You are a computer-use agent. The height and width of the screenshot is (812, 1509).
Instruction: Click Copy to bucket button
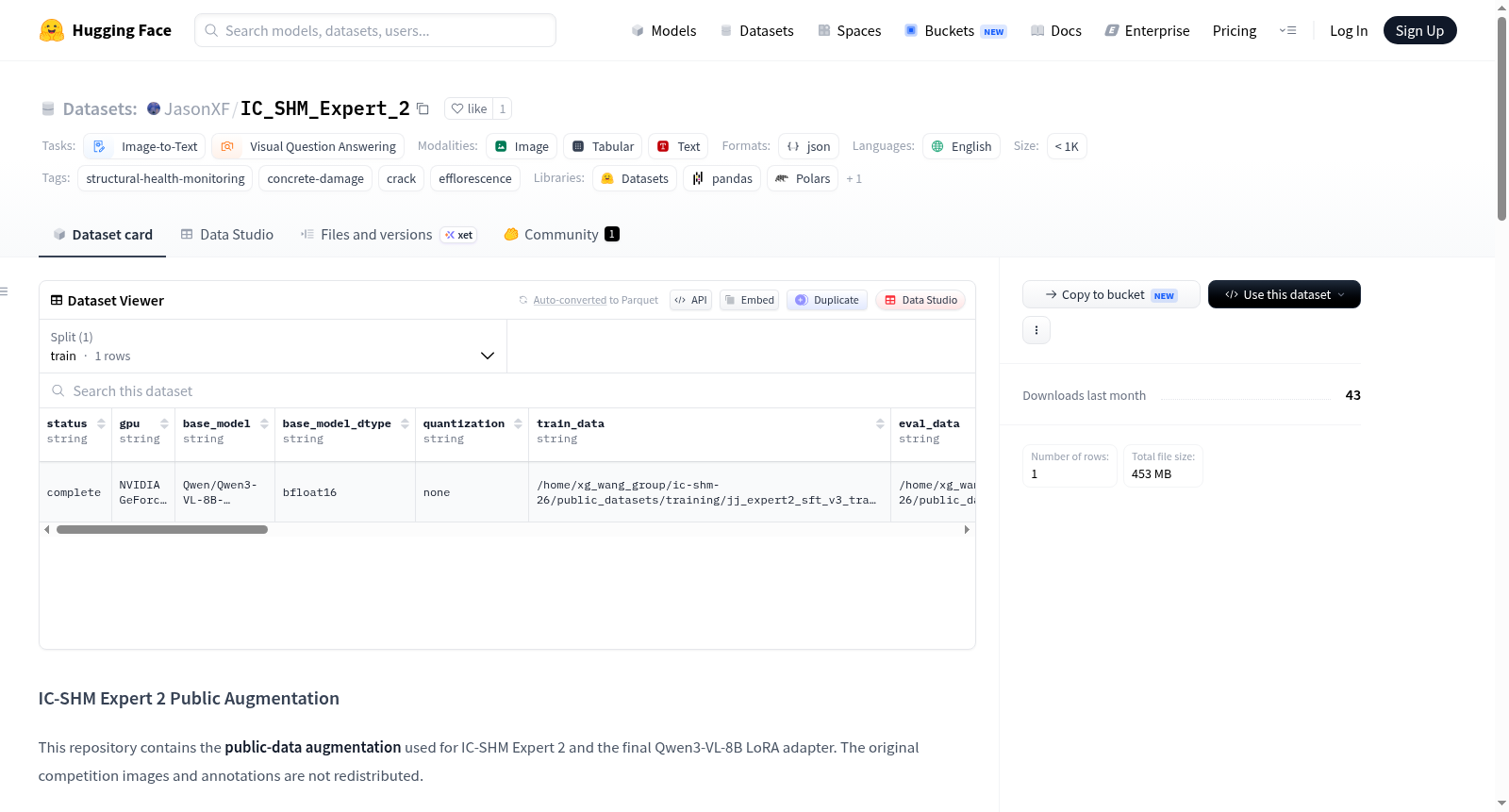click(1111, 294)
